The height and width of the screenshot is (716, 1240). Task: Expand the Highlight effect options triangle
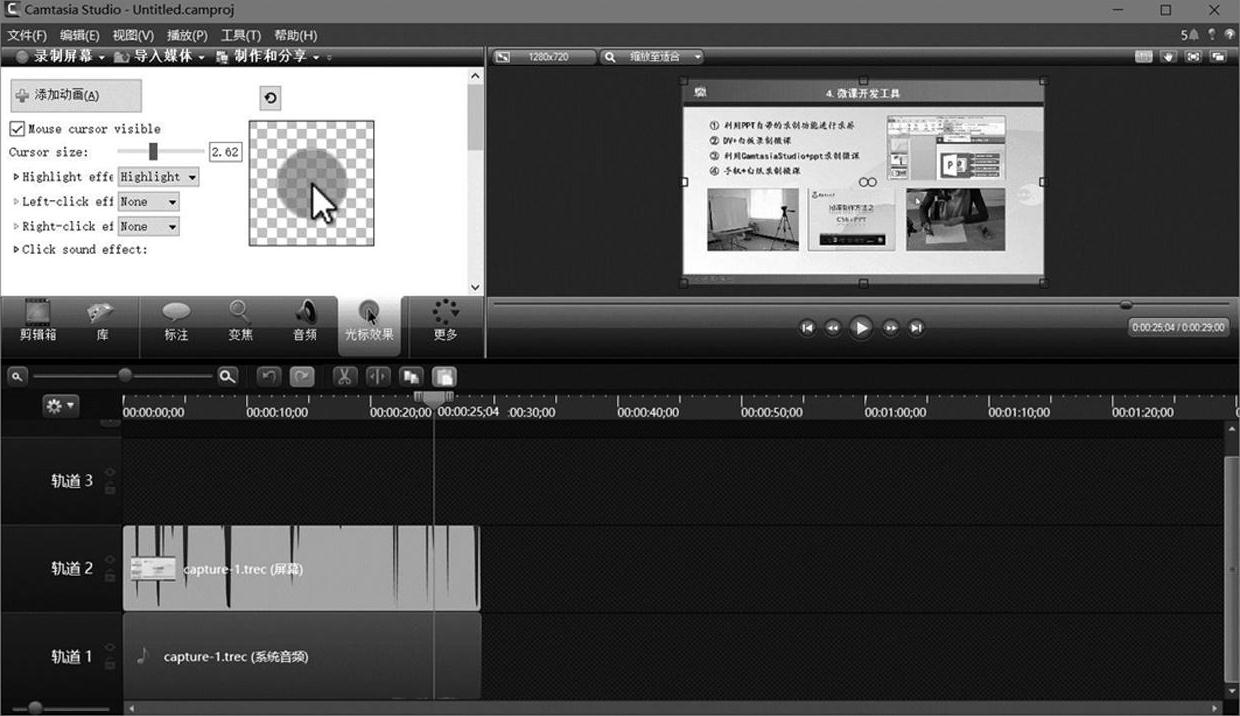tap(16, 177)
